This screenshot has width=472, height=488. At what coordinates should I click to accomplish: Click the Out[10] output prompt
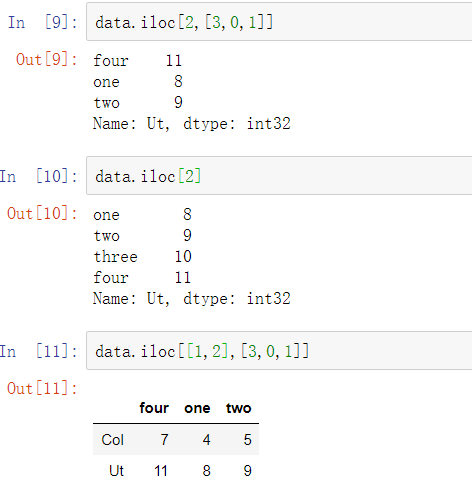click(42, 213)
